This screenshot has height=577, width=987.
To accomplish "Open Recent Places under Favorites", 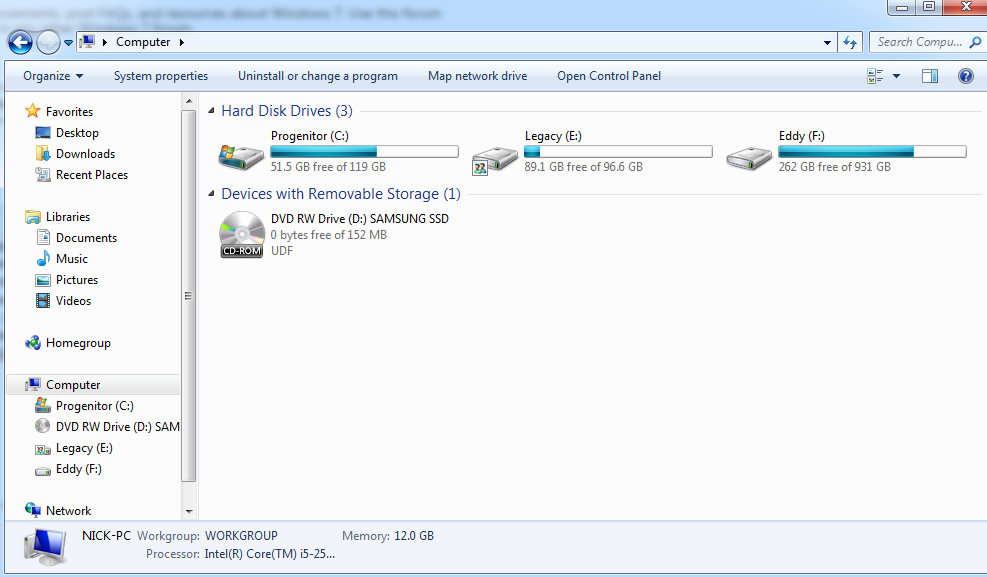I will [91, 175].
